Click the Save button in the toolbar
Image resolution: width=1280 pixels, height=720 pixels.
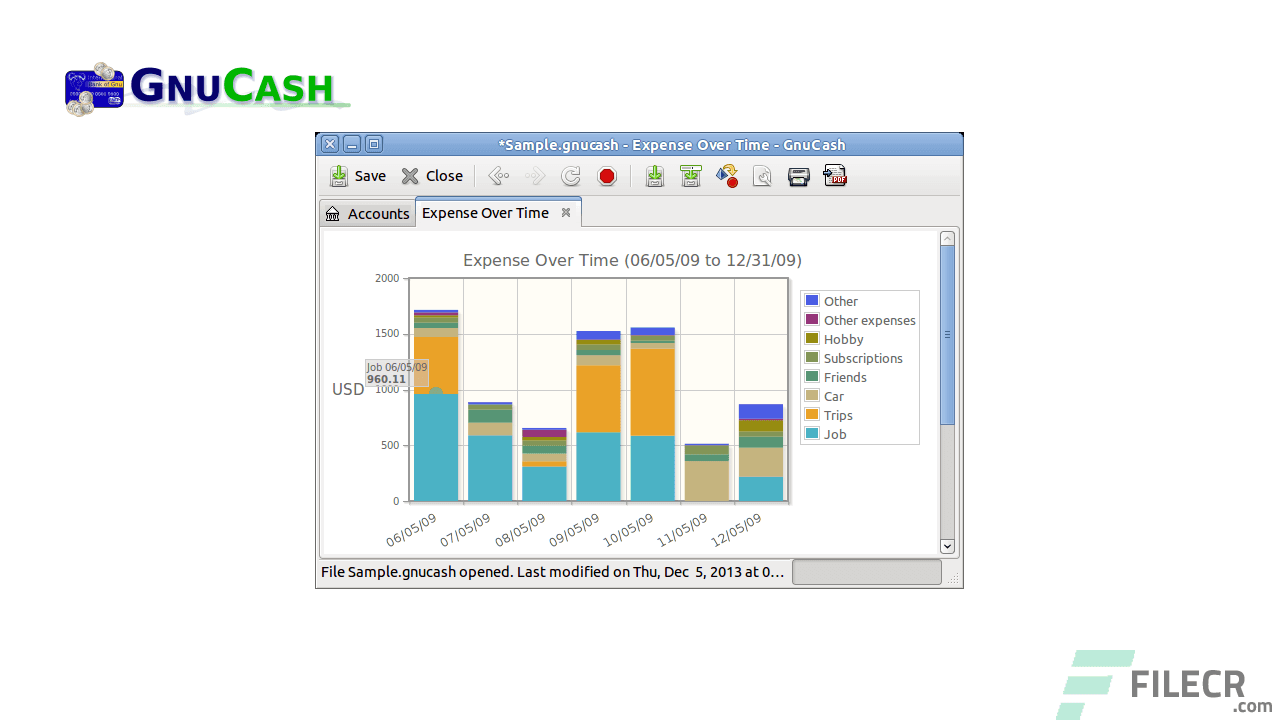tap(357, 176)
